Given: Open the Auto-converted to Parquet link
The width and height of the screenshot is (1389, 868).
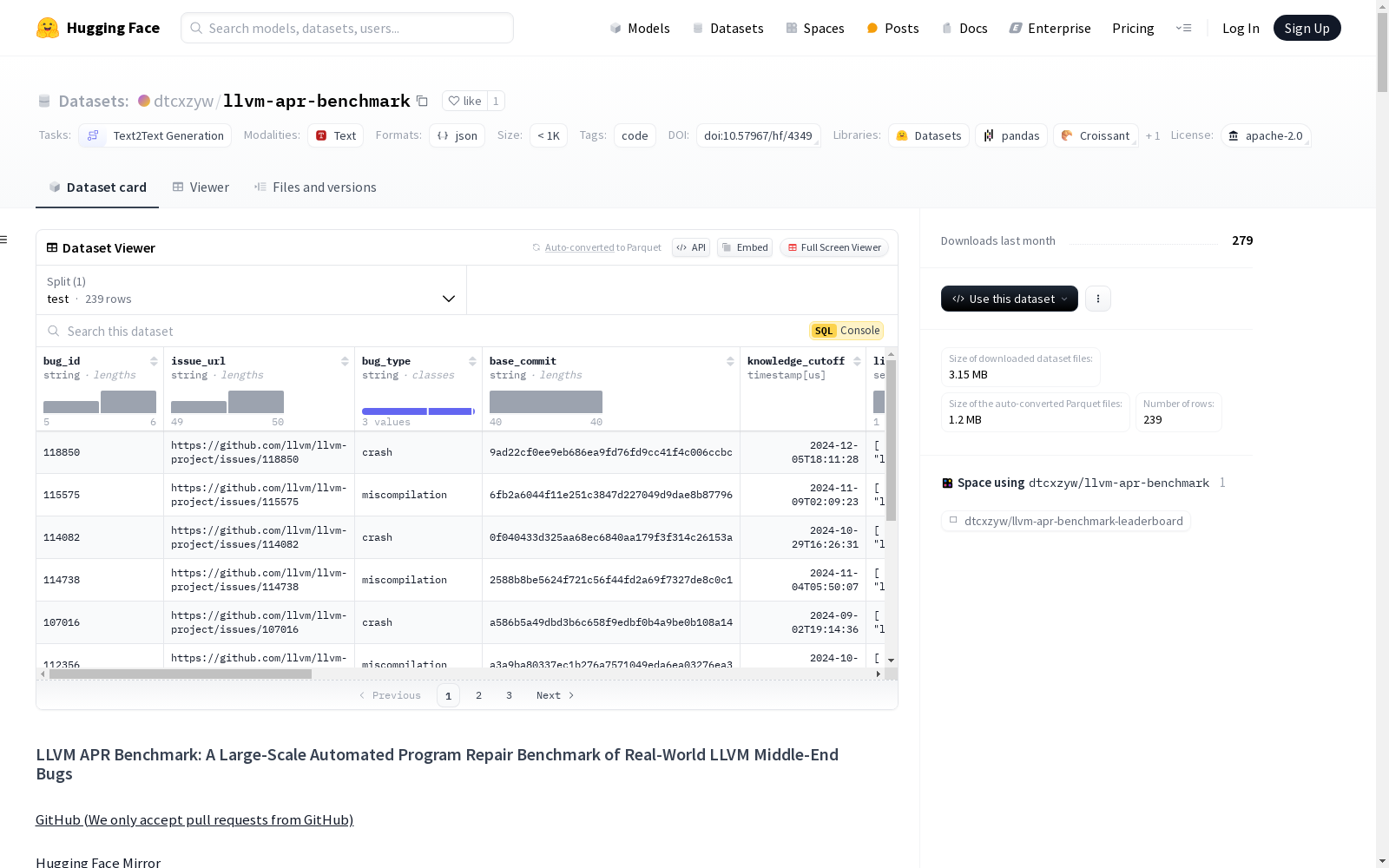Looking at the screenshot, I should coord(580,247).
